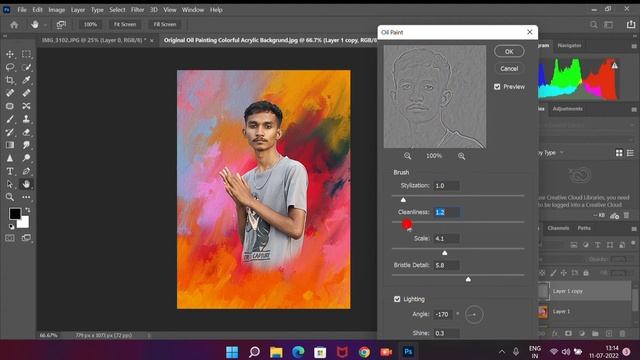The image size is (640, 360).
Task: Click the Fit Screen button
Action: 125,24
